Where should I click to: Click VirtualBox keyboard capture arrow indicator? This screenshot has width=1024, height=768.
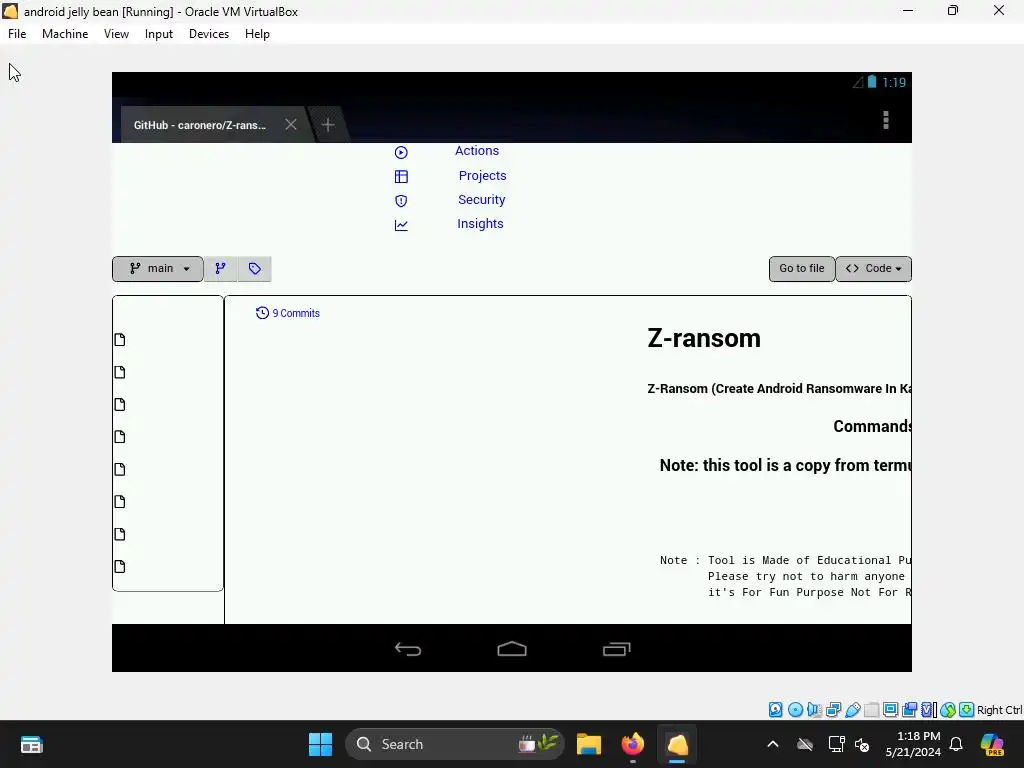967,710
